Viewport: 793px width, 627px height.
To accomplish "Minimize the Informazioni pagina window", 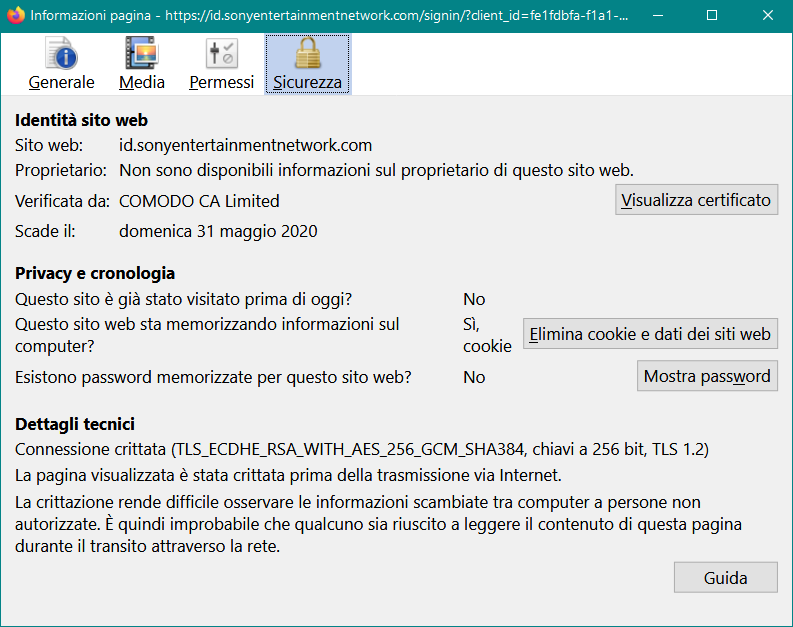I will [x=658, y=16].
